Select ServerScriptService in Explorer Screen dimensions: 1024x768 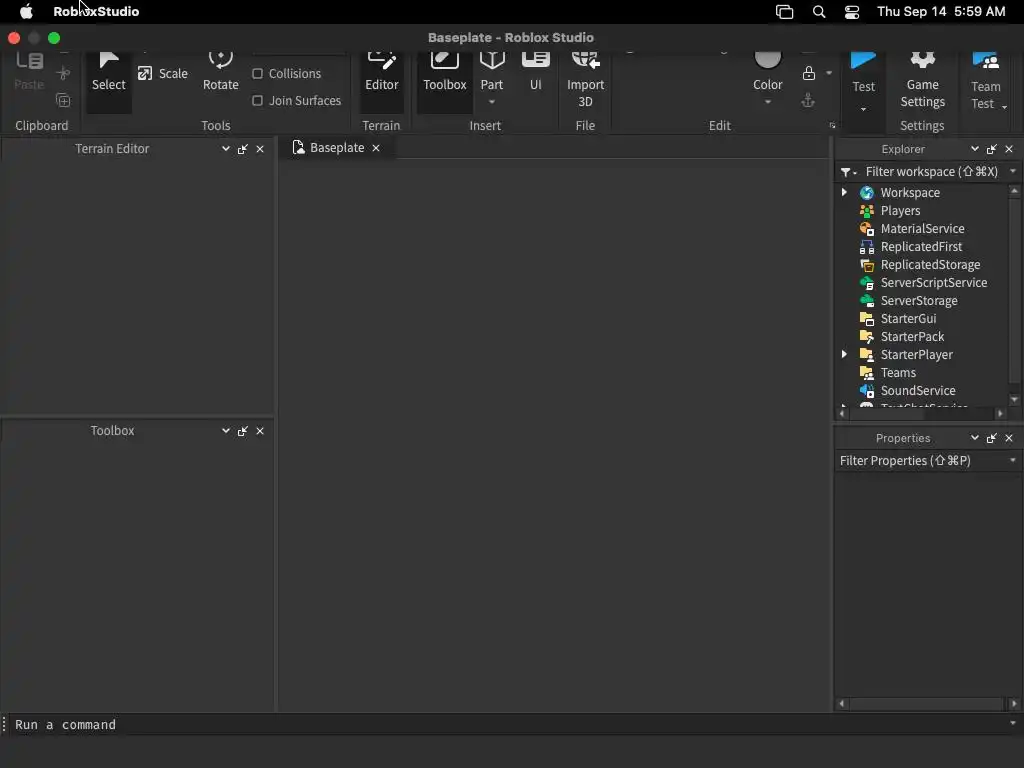point(934,282)
